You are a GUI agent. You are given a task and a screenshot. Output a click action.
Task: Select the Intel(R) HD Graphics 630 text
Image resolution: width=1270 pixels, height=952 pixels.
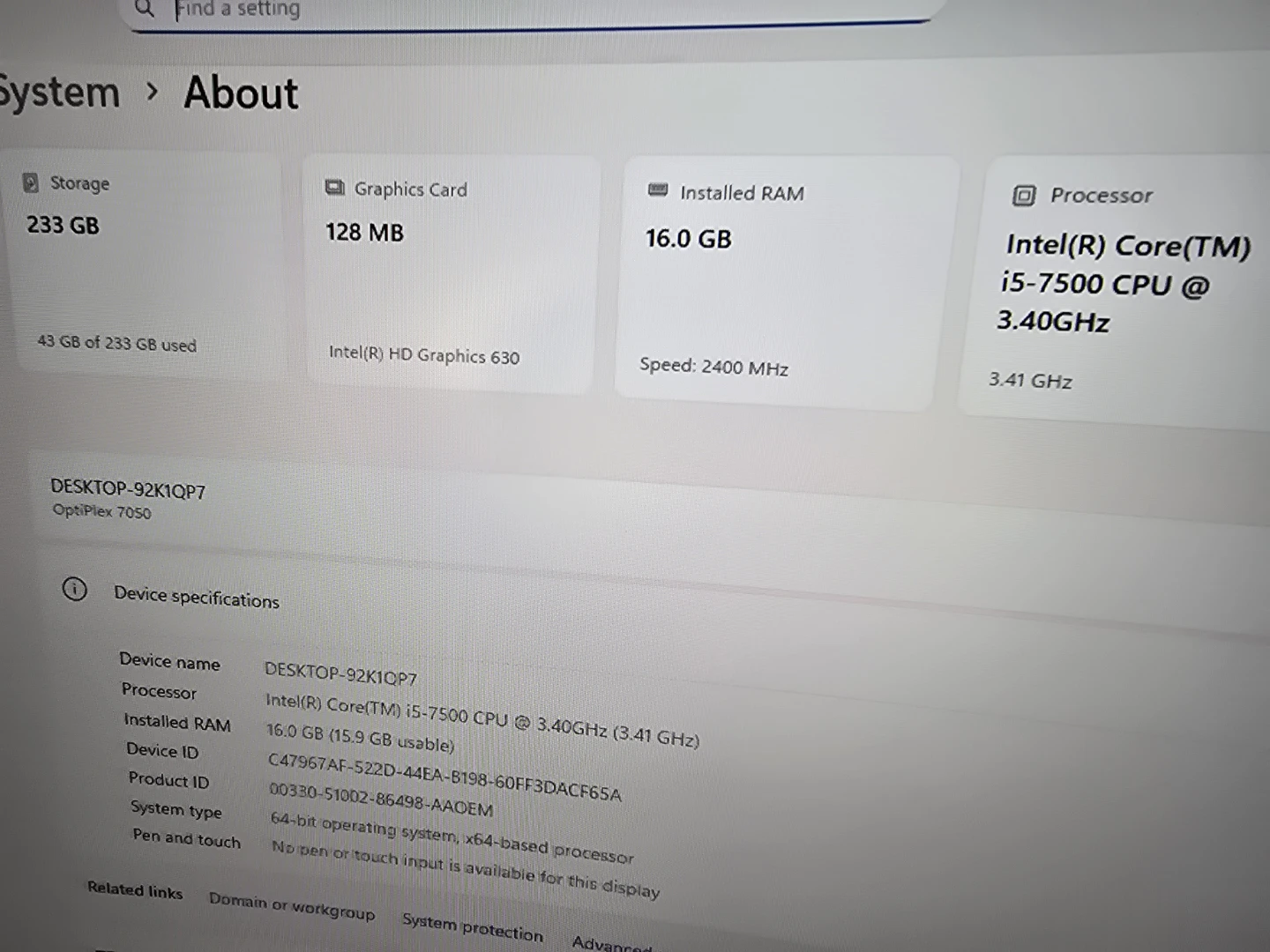[423, 355]
